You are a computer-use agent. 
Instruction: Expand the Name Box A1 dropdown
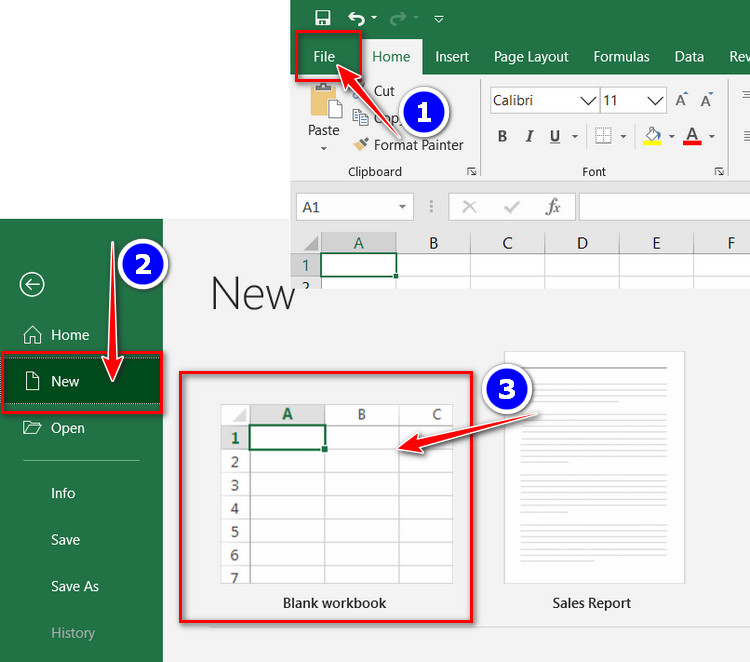coord(403,207)
